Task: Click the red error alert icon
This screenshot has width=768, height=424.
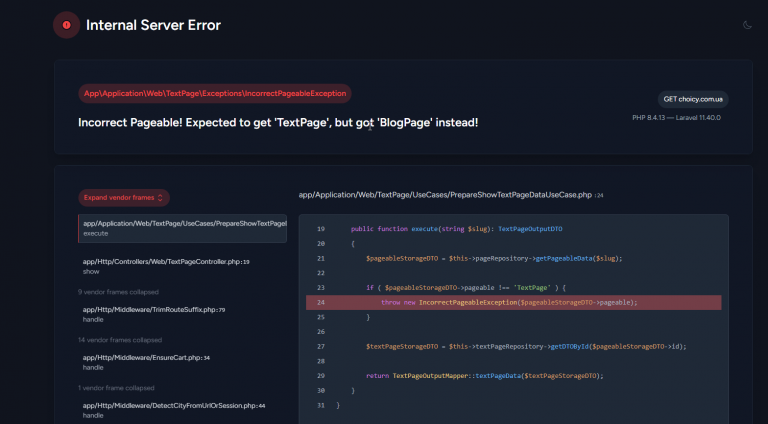Action: [67, 25]
